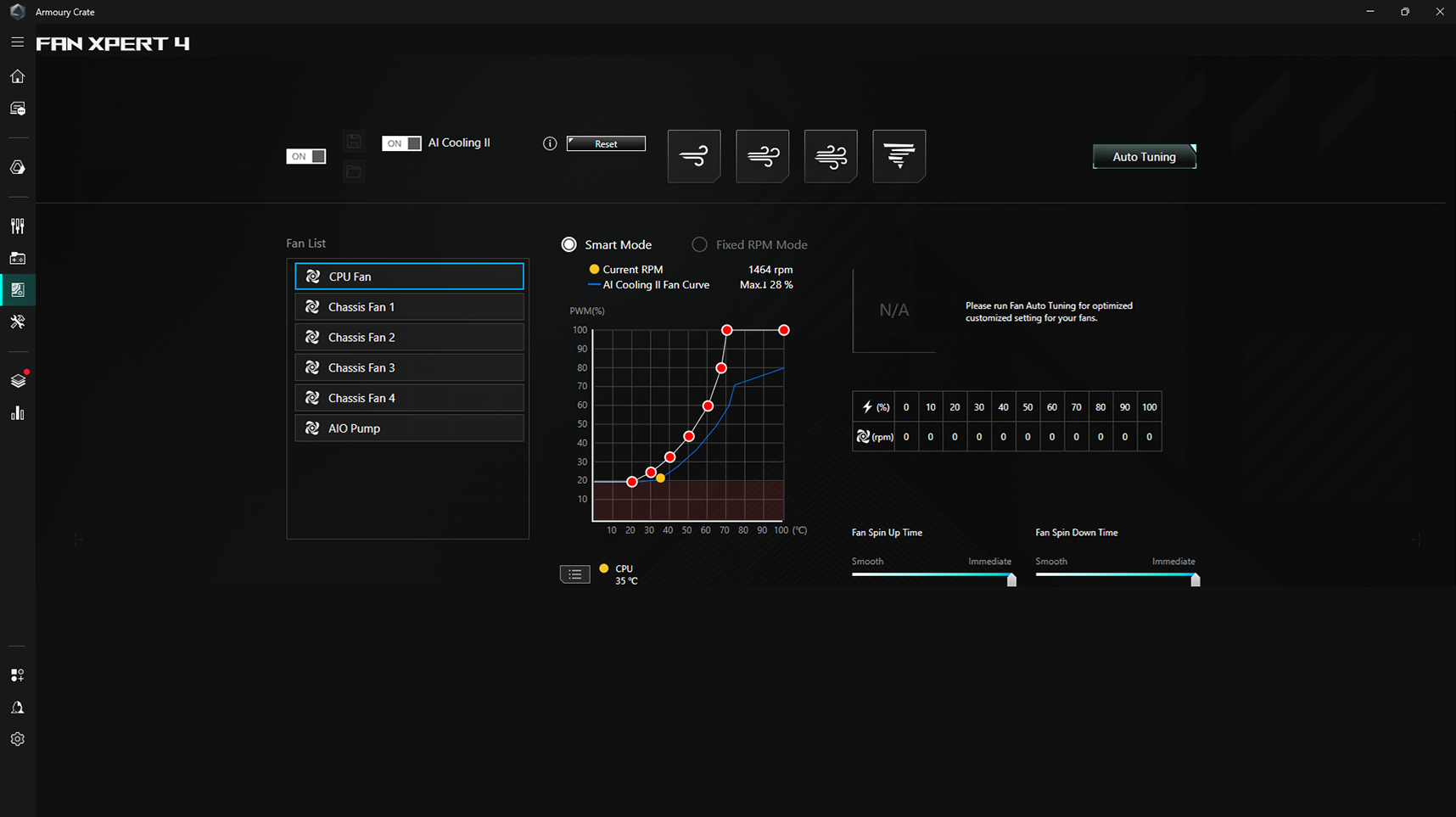Click the fan curve point at 80% PWM
Viewport: 1456px width, 817px height.
tap(721, 368)
